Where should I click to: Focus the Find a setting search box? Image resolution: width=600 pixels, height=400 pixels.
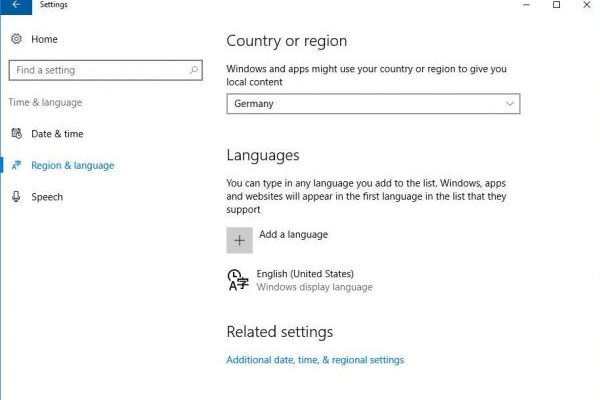click(106, 70)
